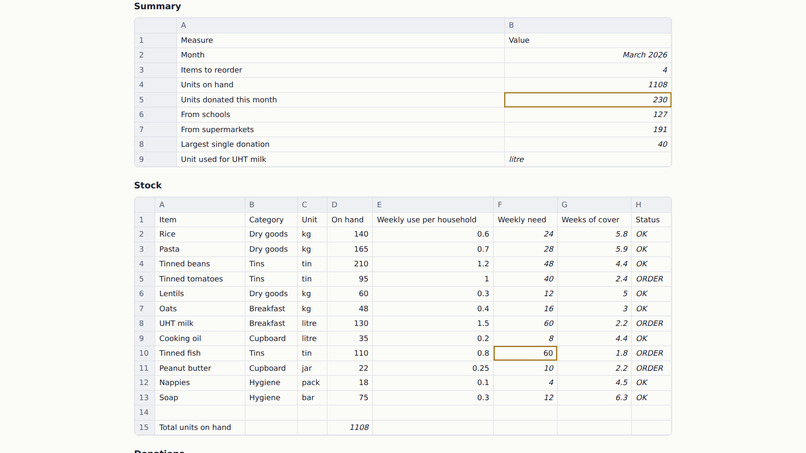The width and height of the screenshot is (806, 453).
Task: Click the 'Nappies' item cell
Action: 200,383
